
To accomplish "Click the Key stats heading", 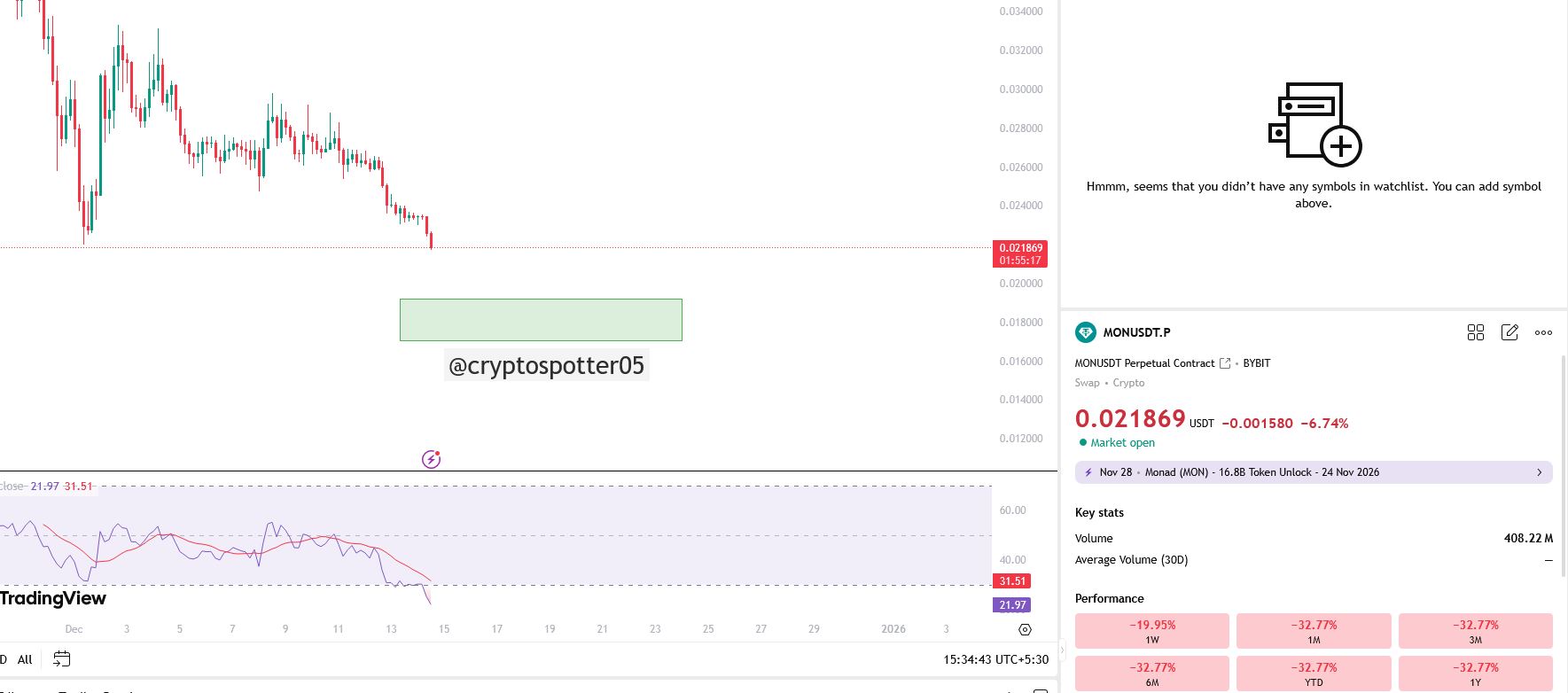I will coord(1099,513).
